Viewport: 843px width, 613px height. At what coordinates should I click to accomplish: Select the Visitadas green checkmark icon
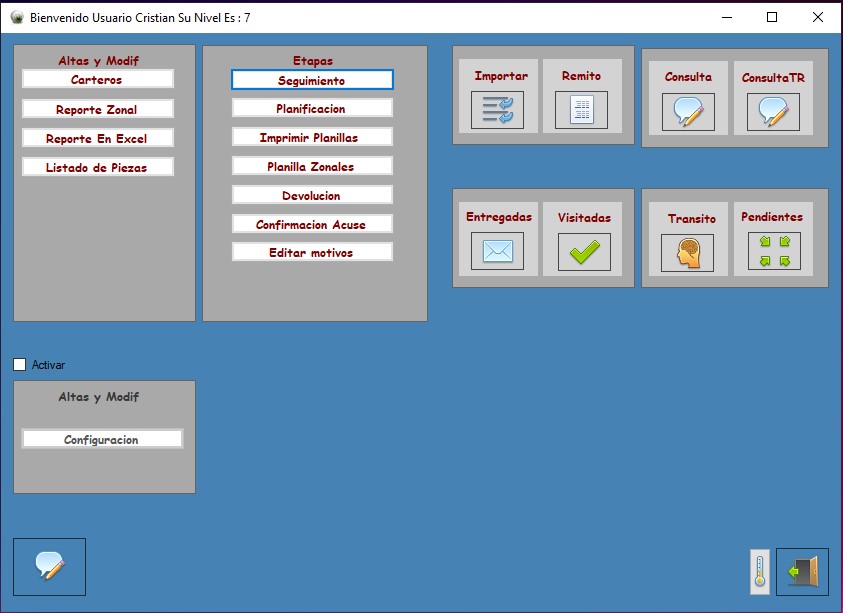584,252
